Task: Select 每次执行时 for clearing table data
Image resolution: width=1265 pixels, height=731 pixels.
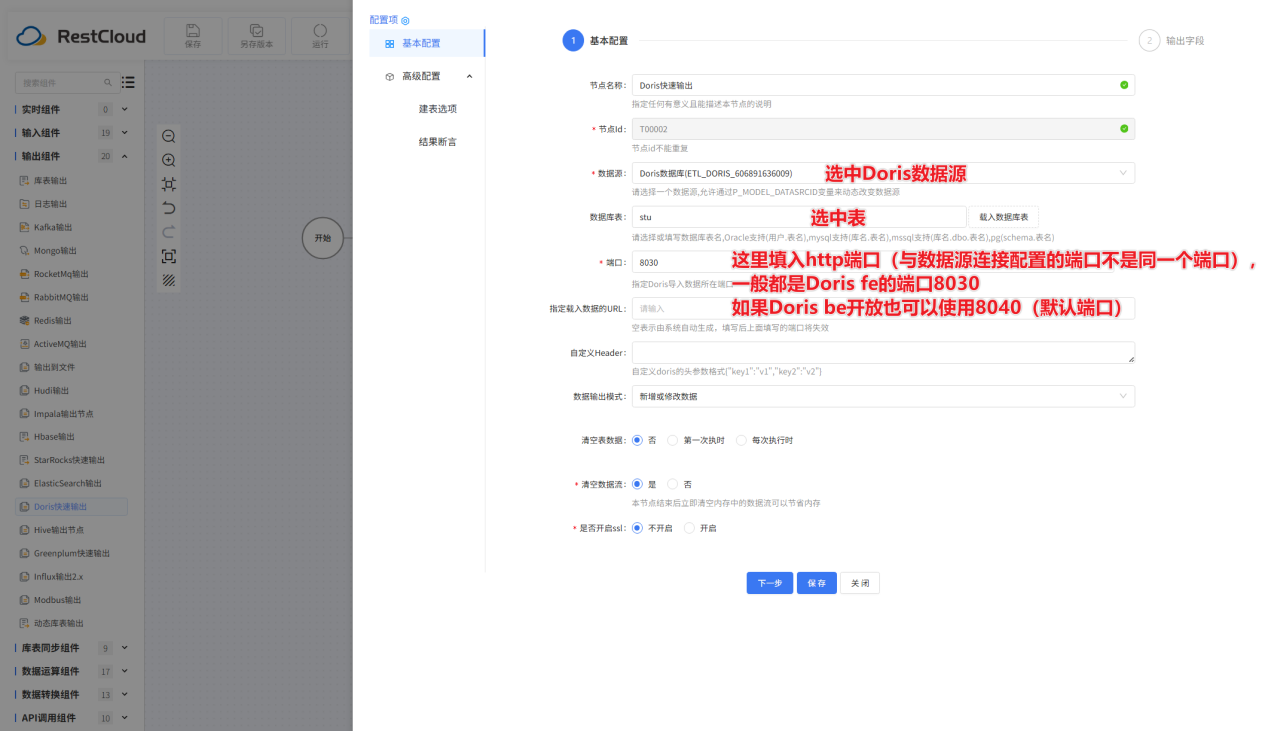Action: pyautogui.click(x=740, y=439)
